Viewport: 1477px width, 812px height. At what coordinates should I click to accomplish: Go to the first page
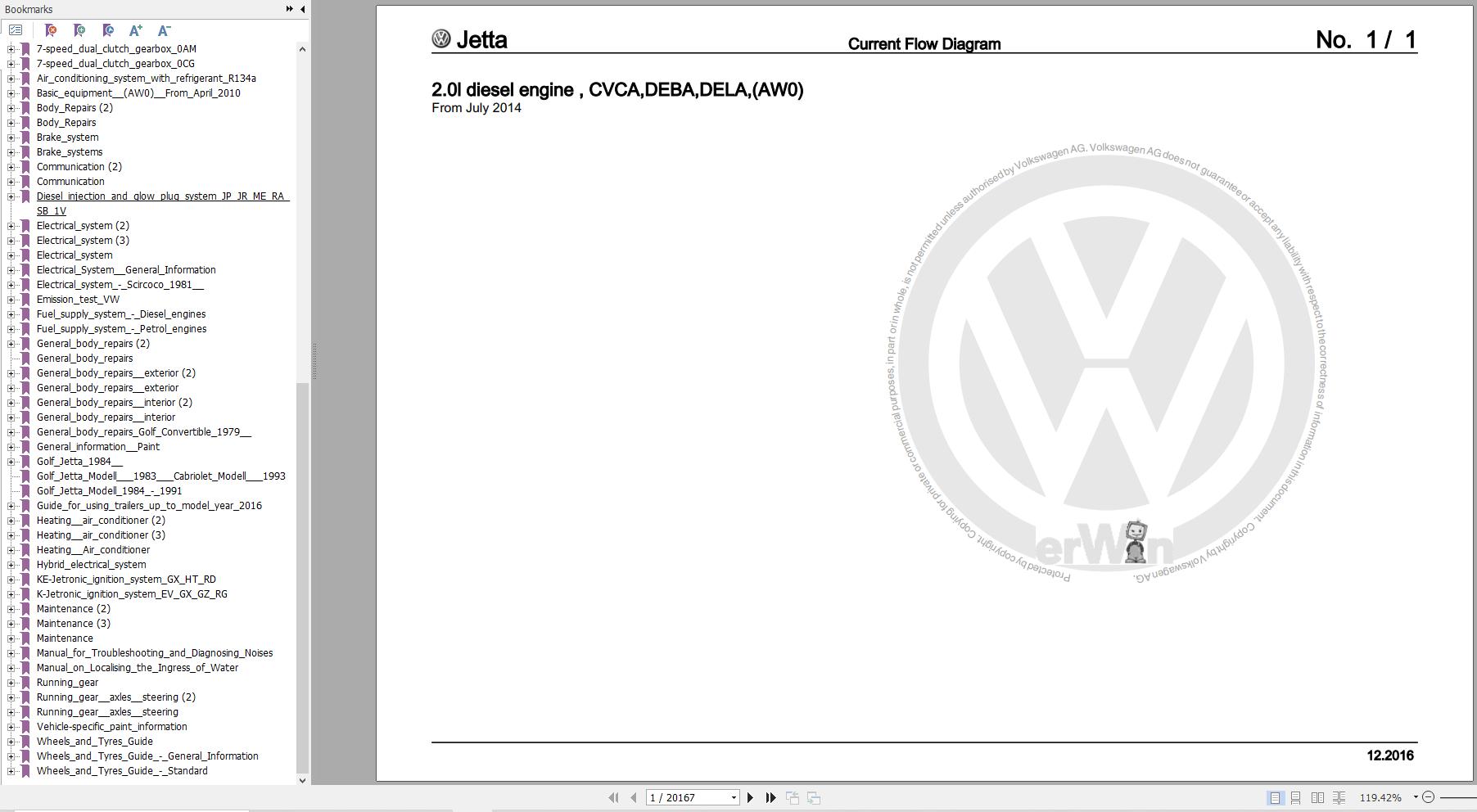(x=613, y=797)
